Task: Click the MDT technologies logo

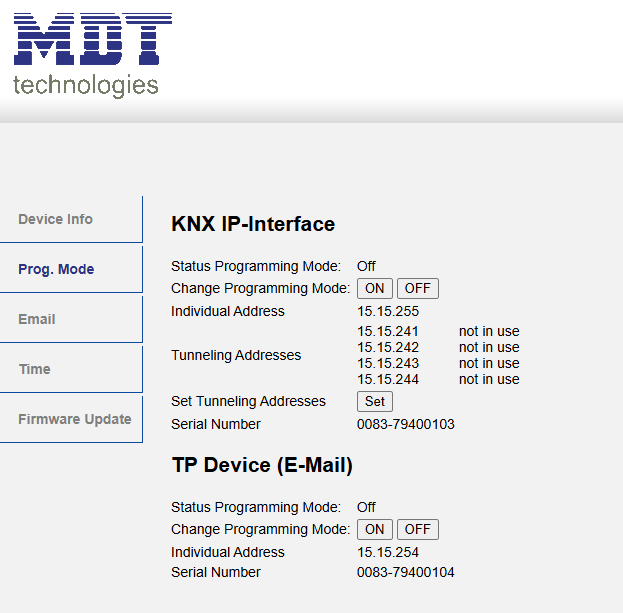Action: (92, 55)
